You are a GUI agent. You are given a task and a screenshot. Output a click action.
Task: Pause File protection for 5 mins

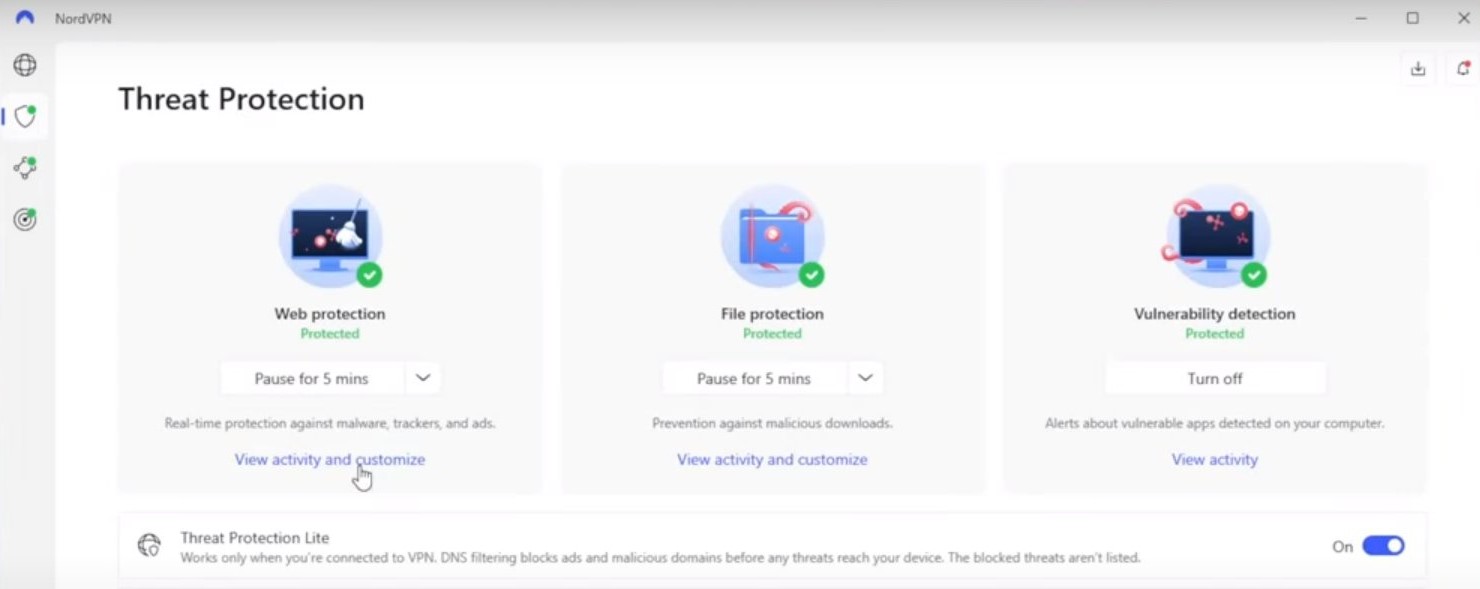click(754, 378)
